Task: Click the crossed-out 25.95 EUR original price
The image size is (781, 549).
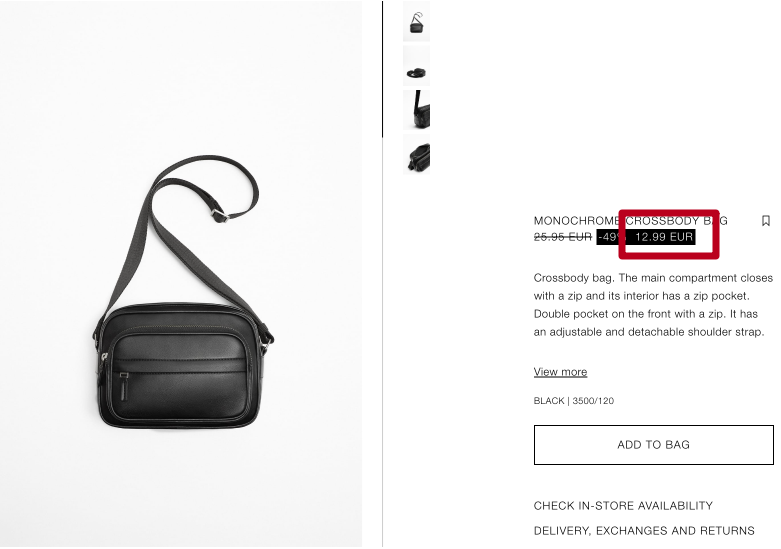Action: click(563, 237)
